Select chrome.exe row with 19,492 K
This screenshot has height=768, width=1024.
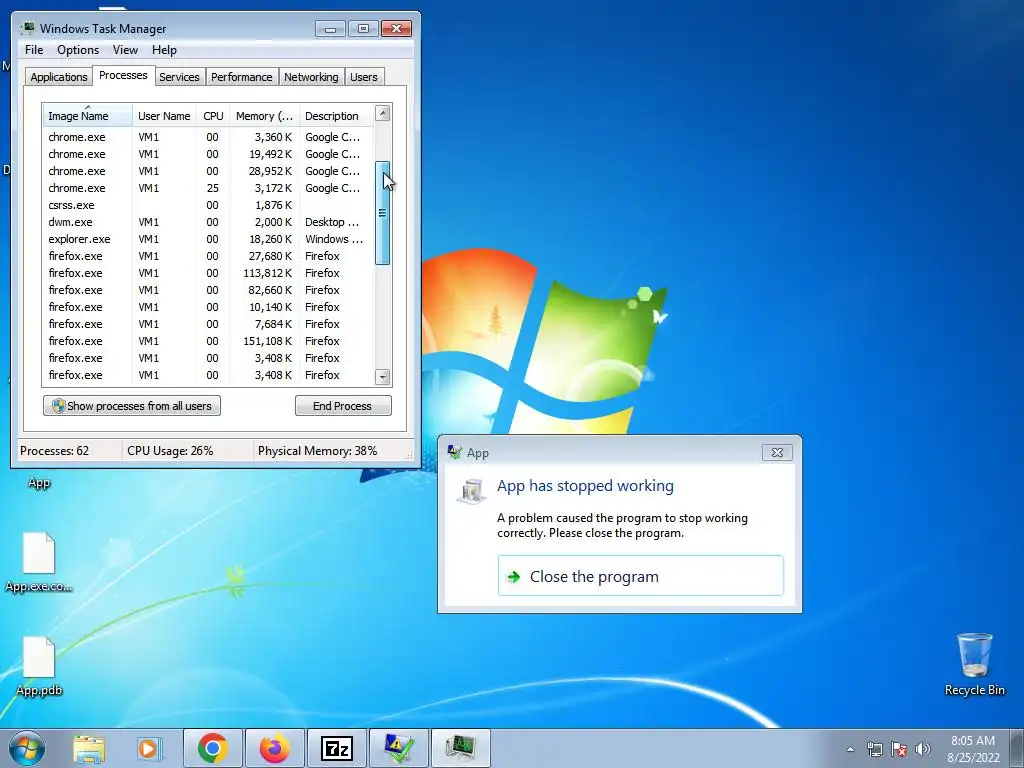pyautogui.click(x=209, y=154)
